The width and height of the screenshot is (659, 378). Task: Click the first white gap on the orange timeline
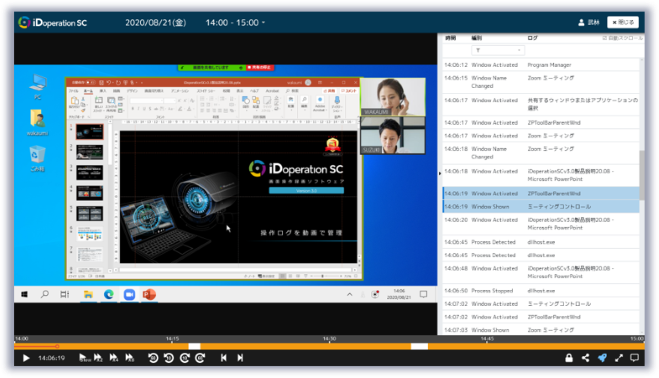pyautogui.click(x=194, y=346)
